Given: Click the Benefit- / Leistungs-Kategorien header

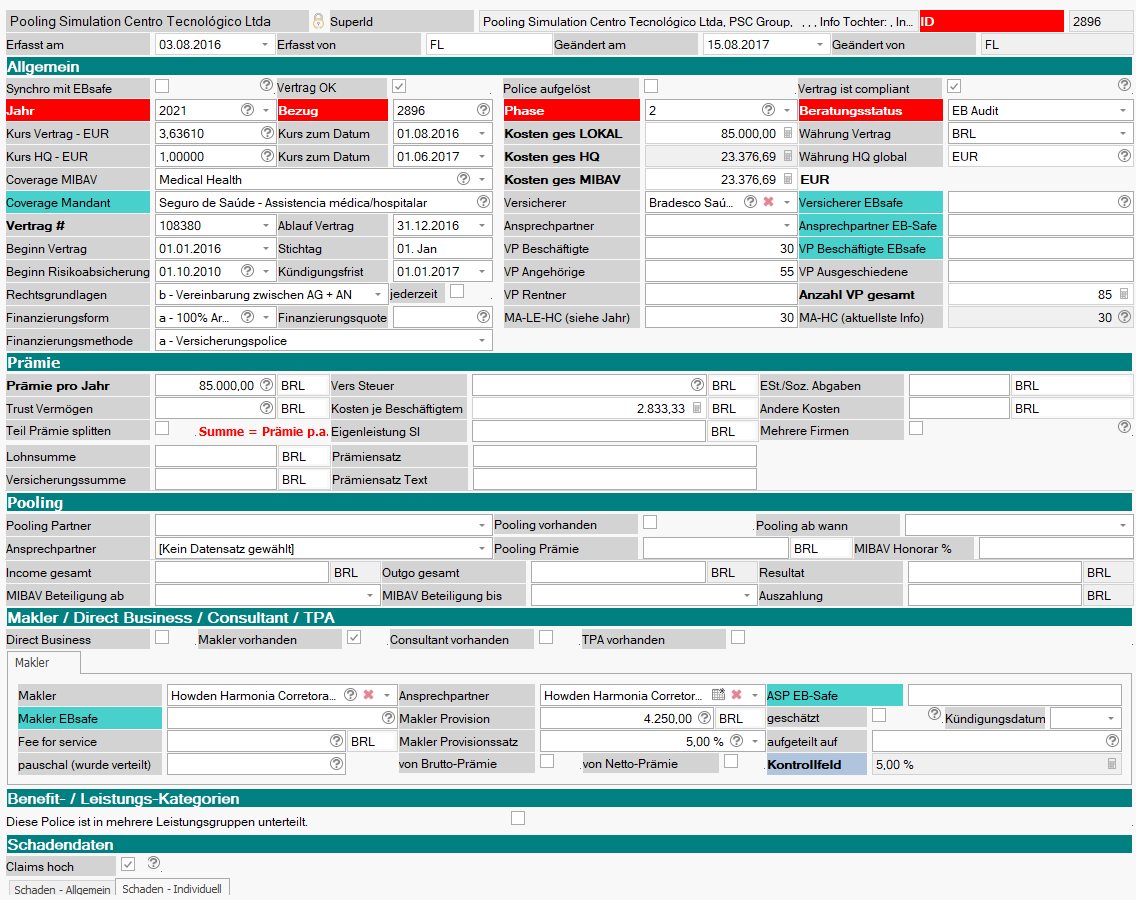Looking at the screenshot, I should [x=569, y=798].
